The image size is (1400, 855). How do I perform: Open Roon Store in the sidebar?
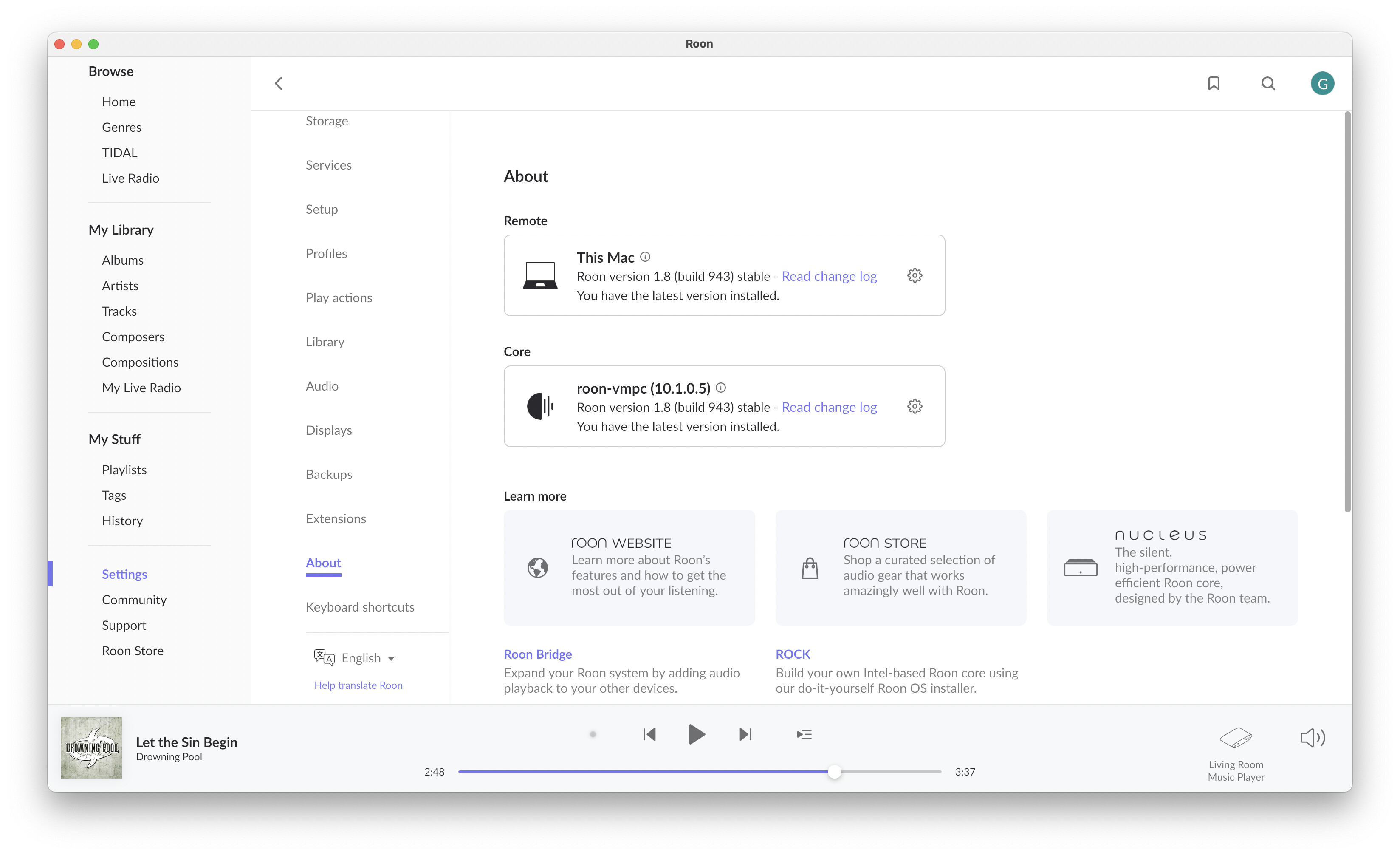pos(133,650)
